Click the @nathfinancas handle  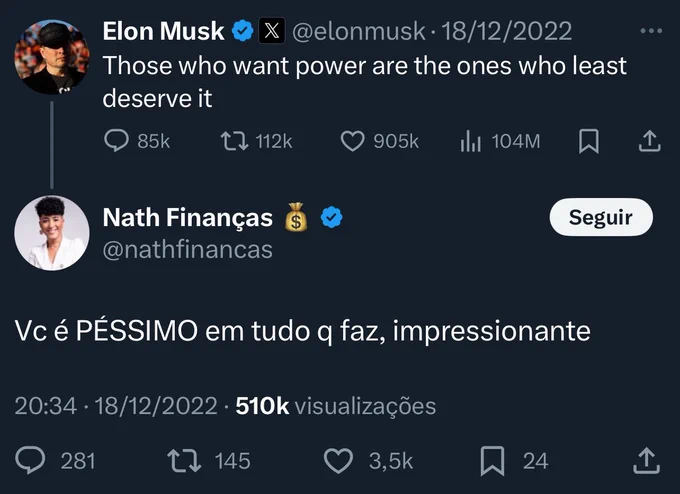pos(188,250)
